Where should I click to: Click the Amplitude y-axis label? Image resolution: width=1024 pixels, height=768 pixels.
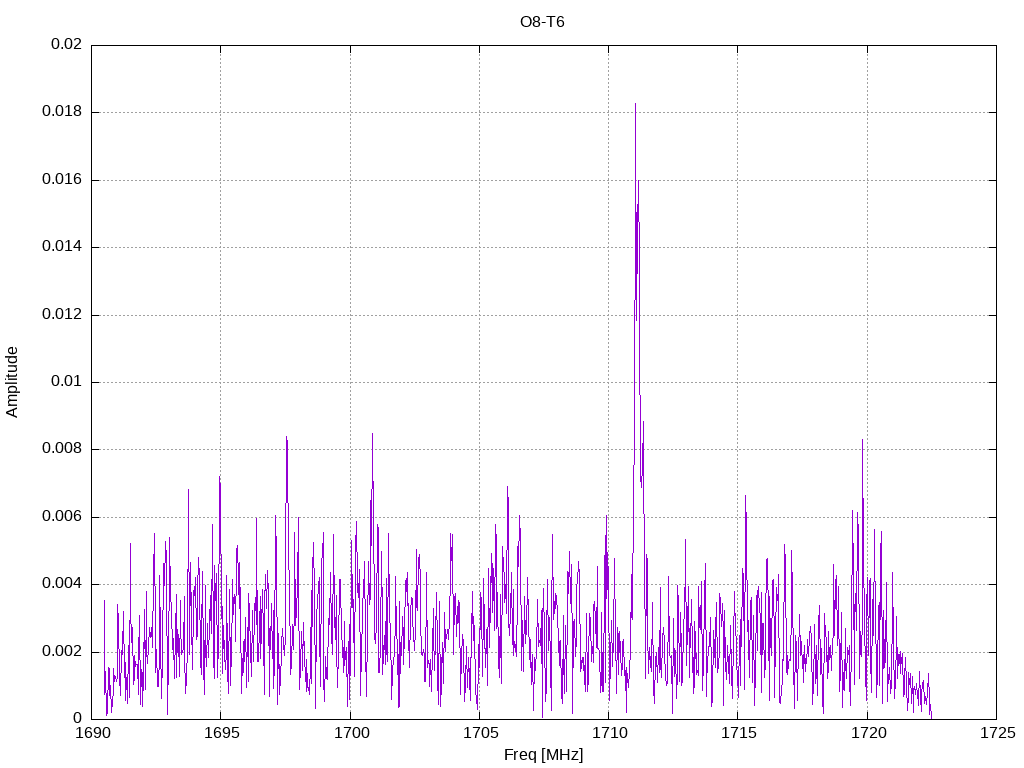[12, 382]
